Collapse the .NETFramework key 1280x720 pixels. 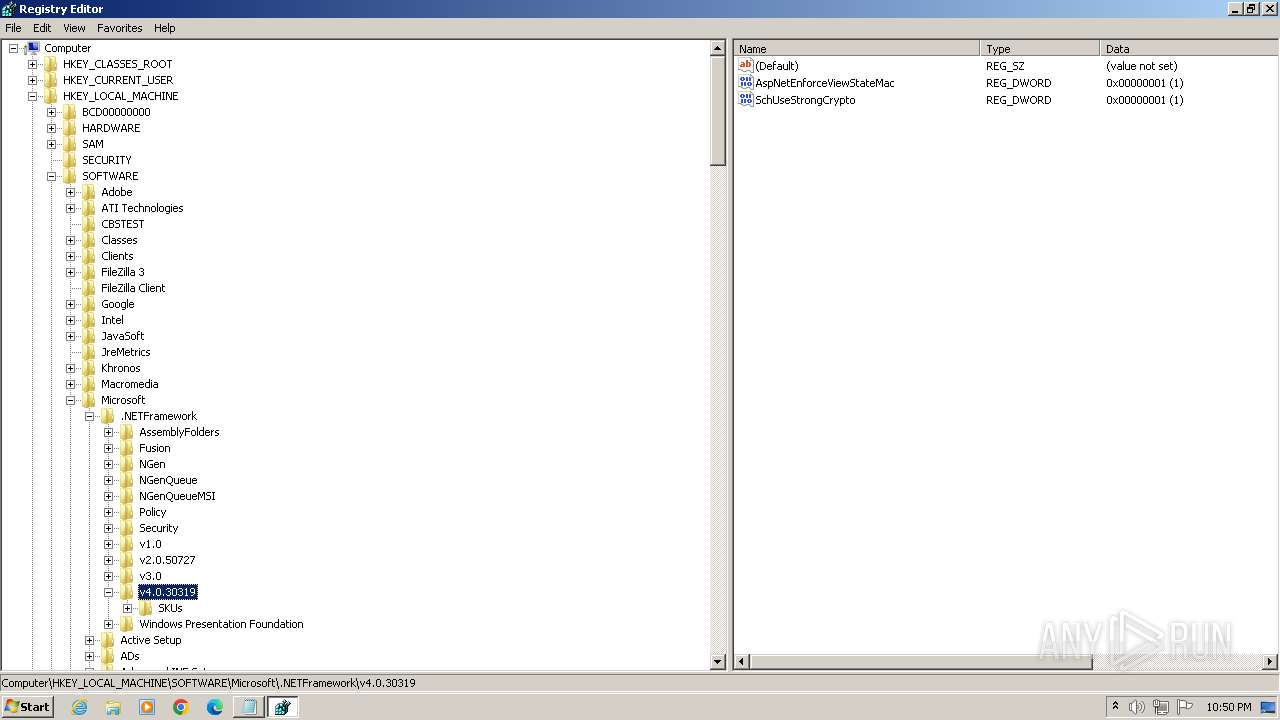pyautogui.click(x=89, y=416)
